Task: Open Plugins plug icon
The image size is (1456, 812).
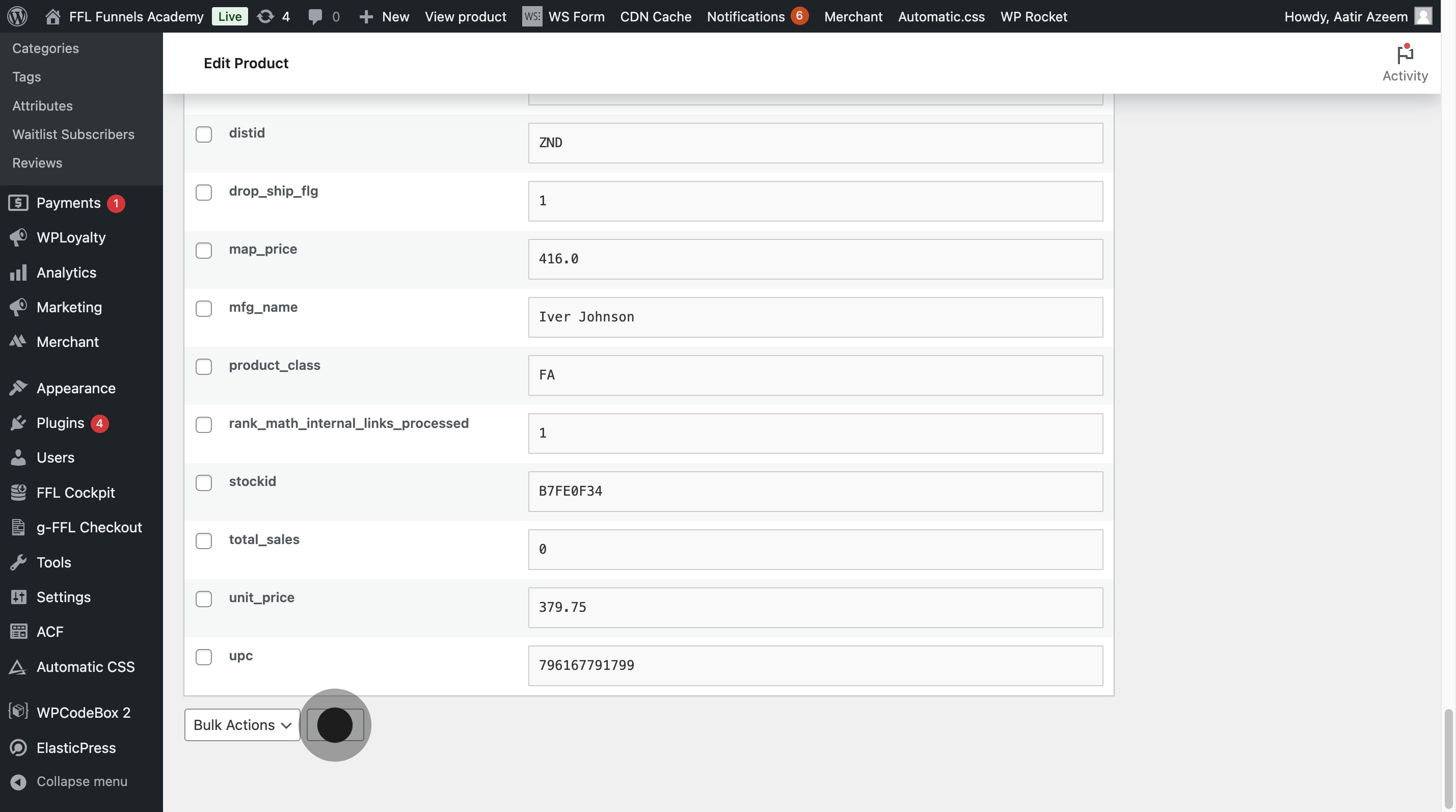Action: click(18, 423)
